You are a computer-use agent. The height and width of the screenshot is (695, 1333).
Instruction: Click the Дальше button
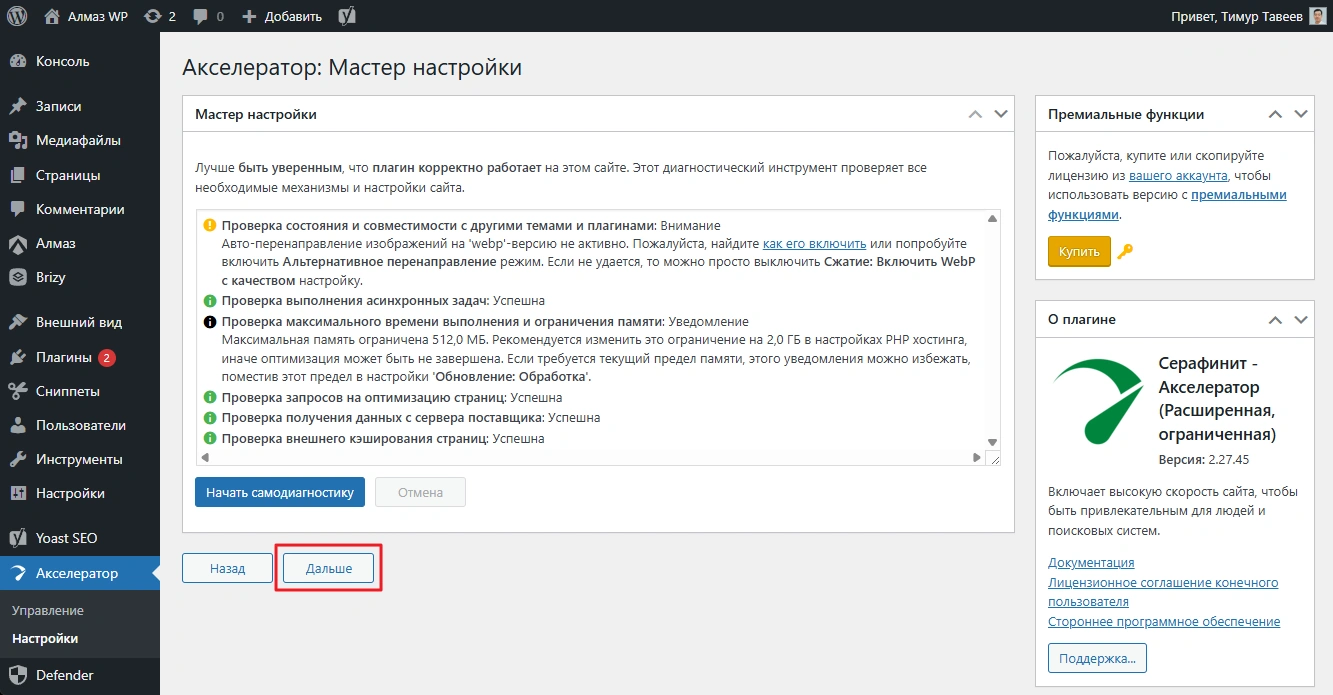coord(328,568)
